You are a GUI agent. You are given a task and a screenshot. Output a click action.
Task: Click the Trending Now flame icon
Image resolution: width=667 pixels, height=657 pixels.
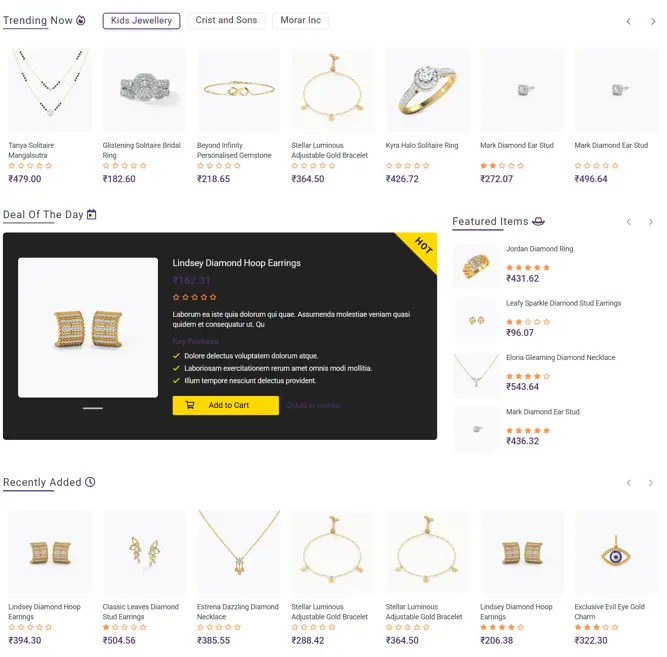pyautogui.click(x=81, y=20)
